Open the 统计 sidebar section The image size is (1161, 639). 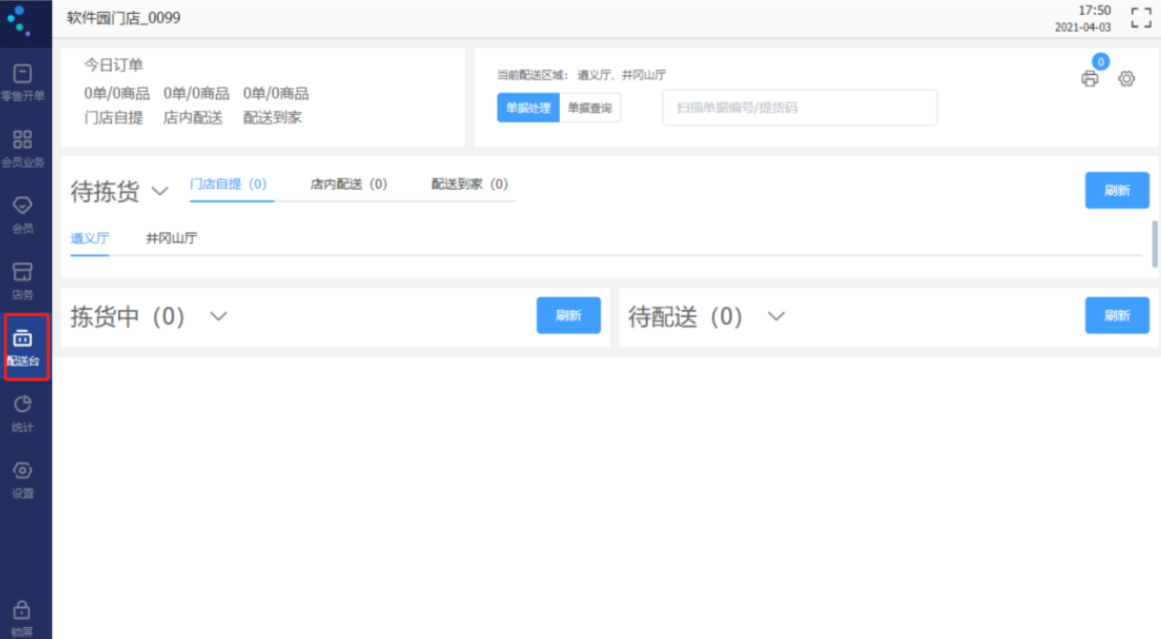(23, 413)
